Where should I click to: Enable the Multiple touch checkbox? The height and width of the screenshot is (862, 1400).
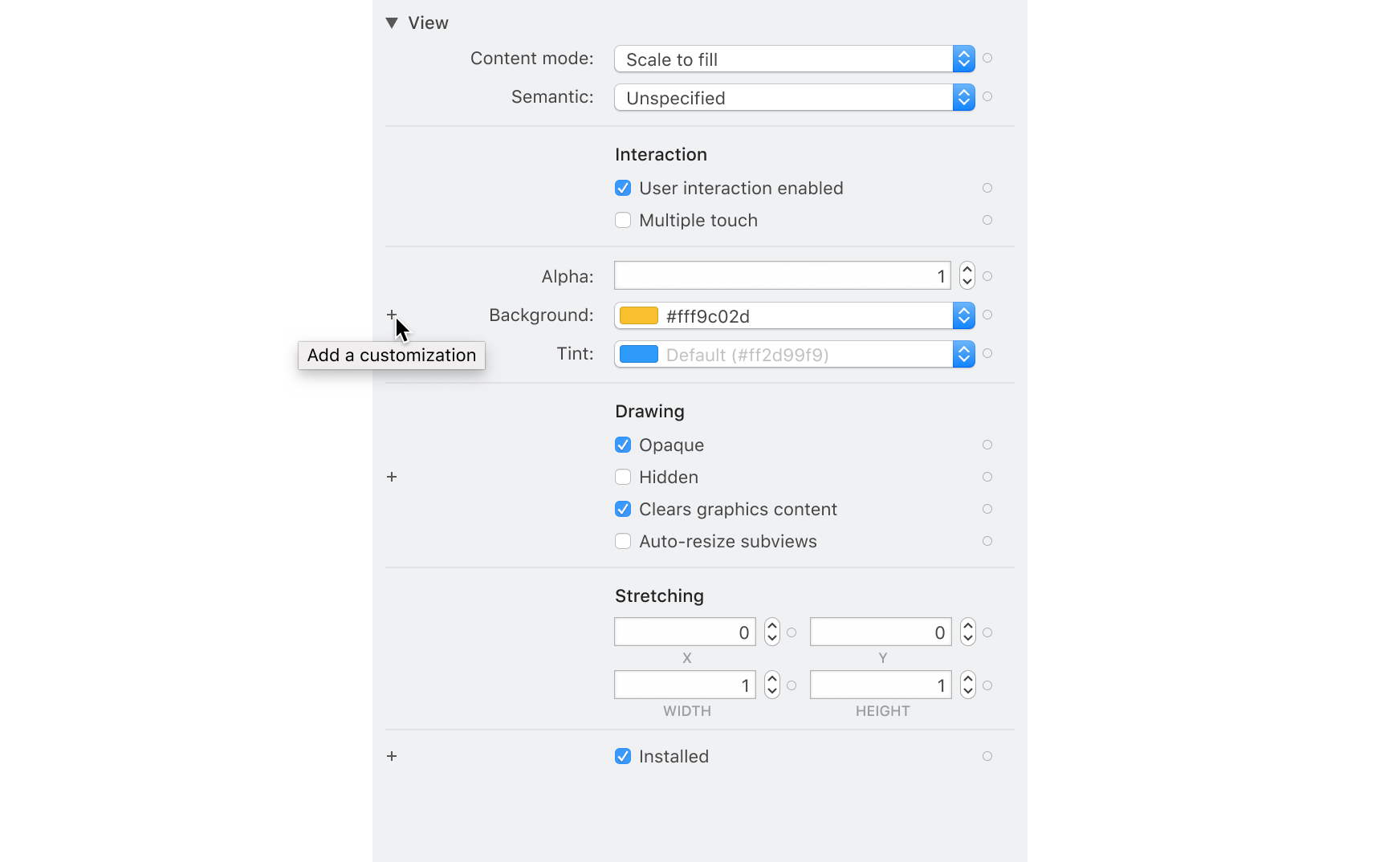point(623,220)
